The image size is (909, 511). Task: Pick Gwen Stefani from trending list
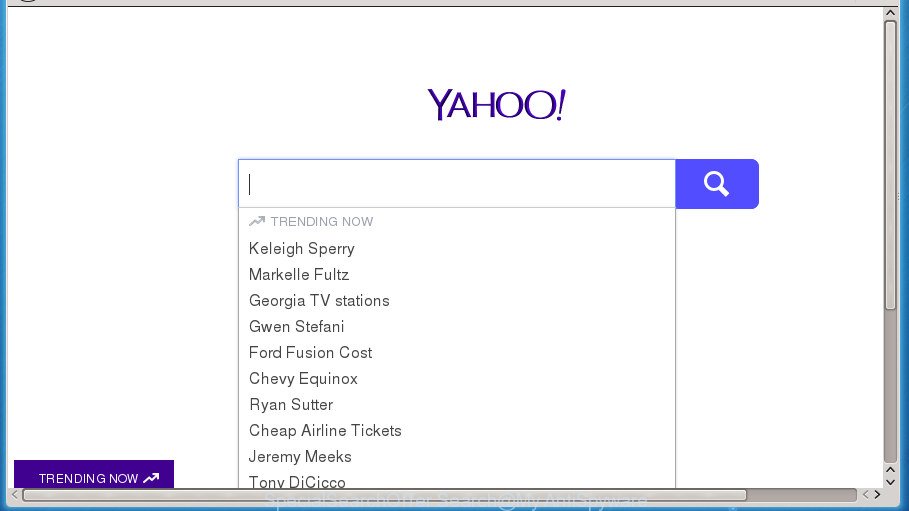pyautogui.click(x=296, y=327)
